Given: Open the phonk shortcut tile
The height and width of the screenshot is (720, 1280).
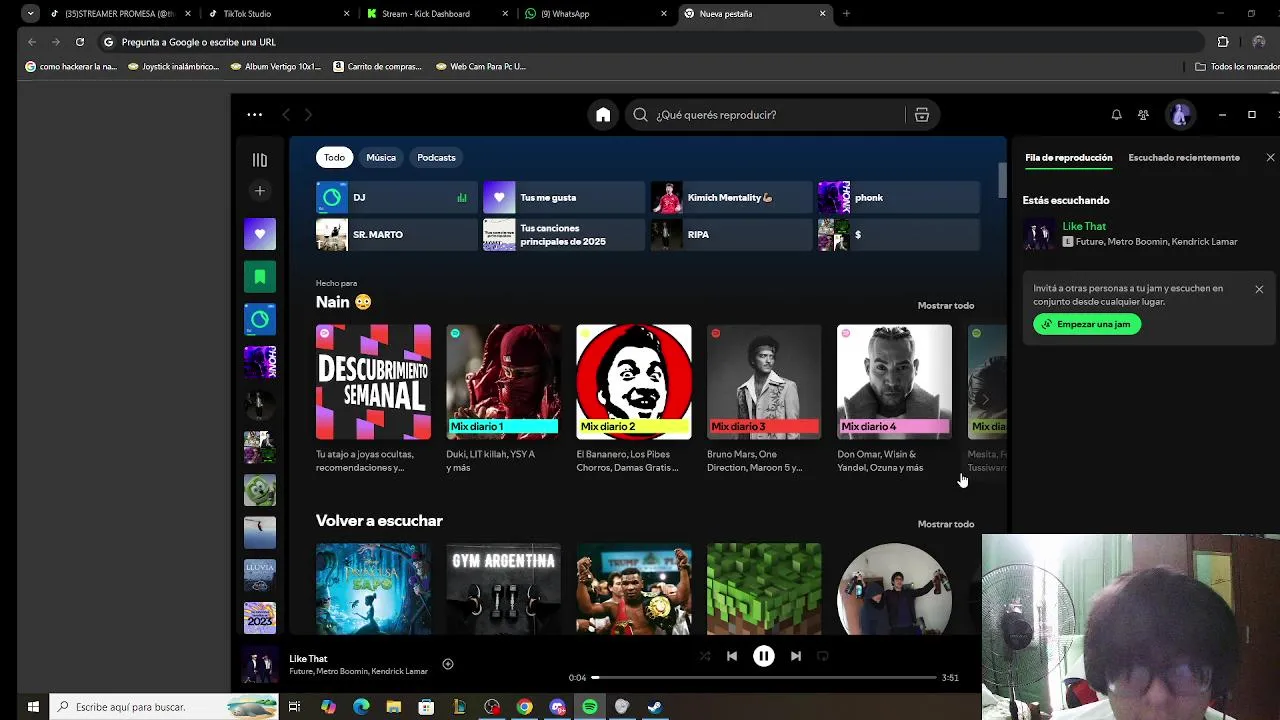Looking at the screenshot, I should point(898,198).
